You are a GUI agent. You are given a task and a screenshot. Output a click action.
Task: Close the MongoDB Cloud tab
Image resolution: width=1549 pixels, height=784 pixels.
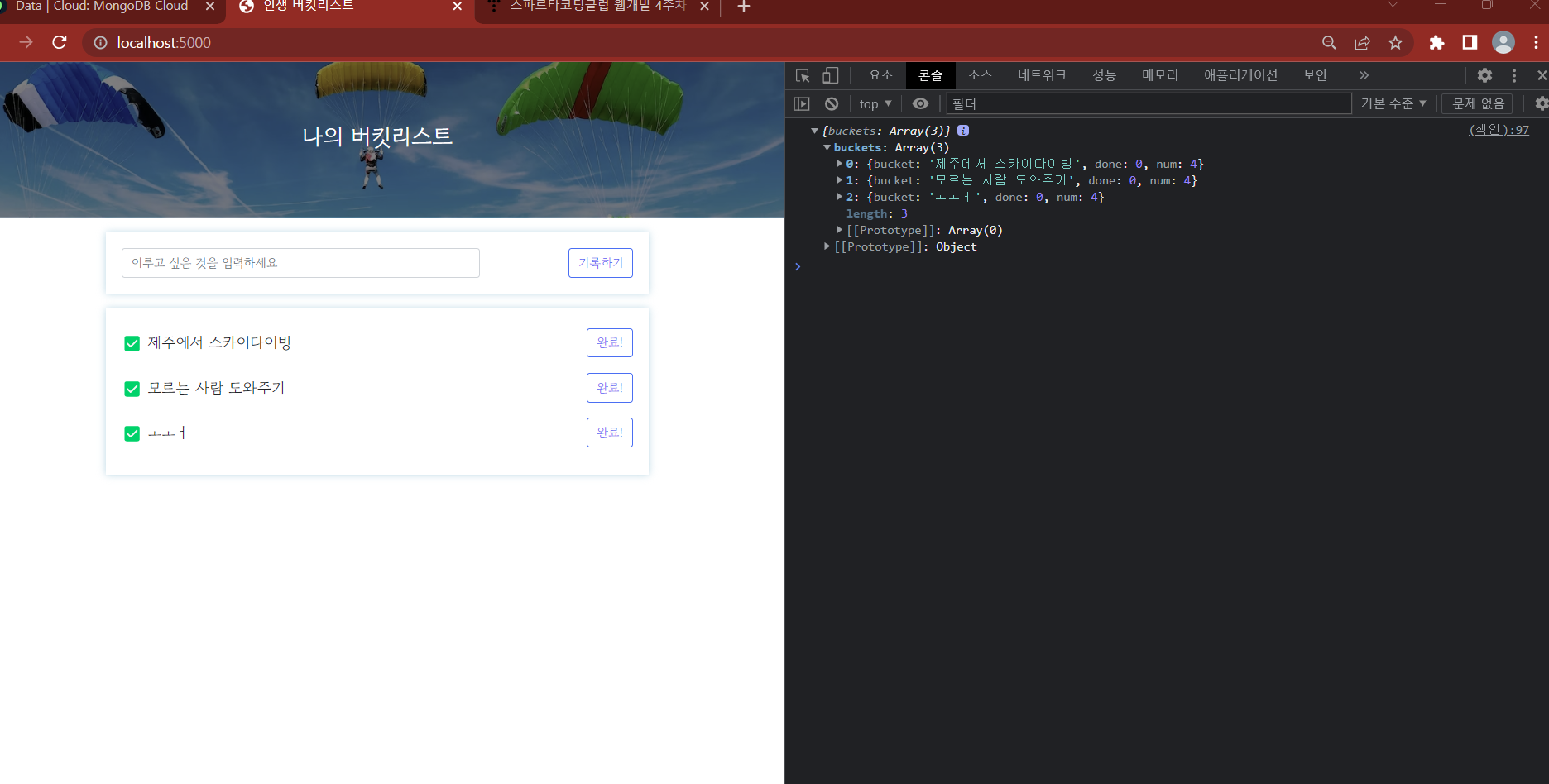point(210,7)
